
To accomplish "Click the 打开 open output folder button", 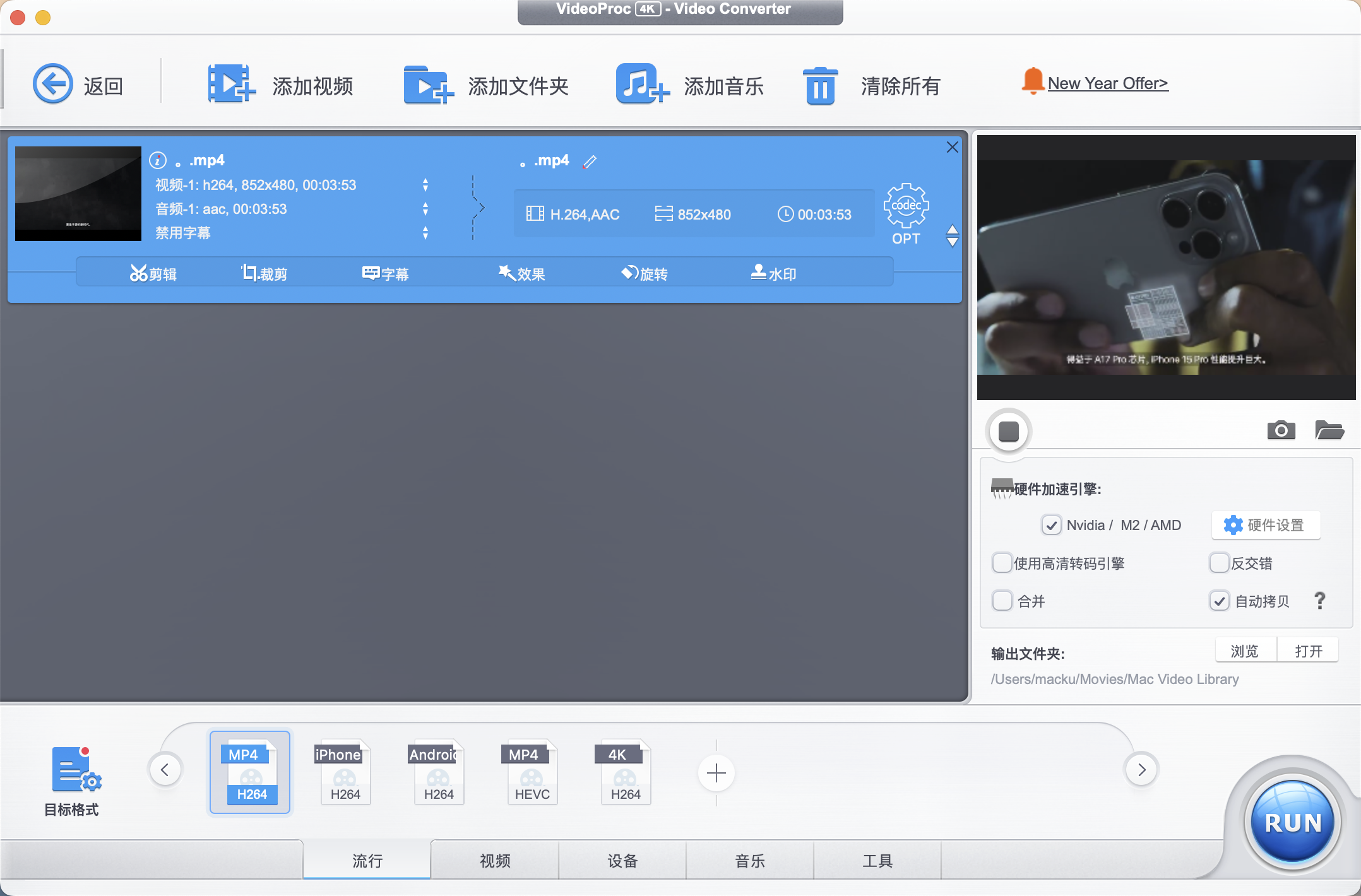I will 1308,651.
